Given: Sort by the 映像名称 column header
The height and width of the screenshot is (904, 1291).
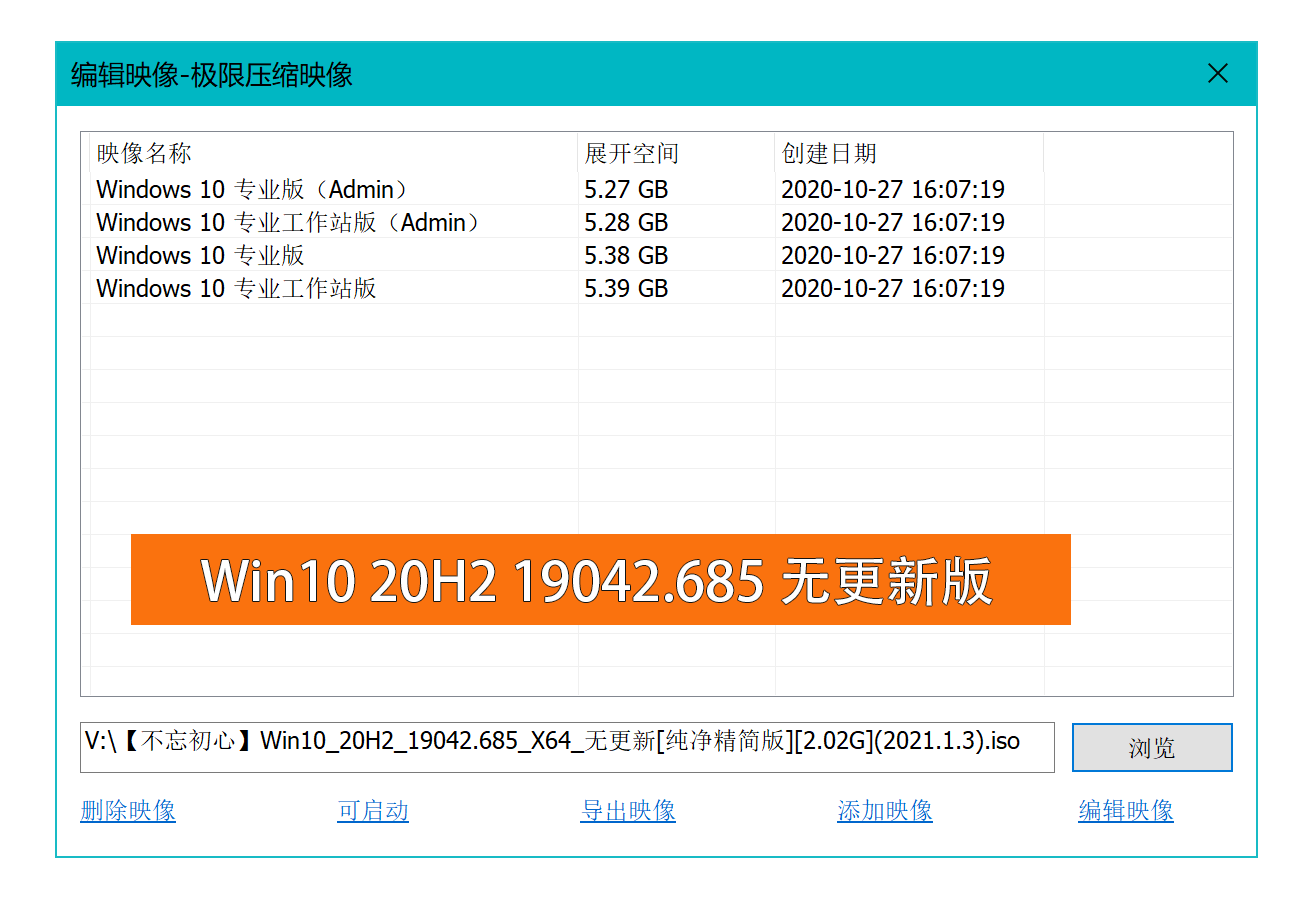Looking at the screenshot, I should (x=144, y=154).
